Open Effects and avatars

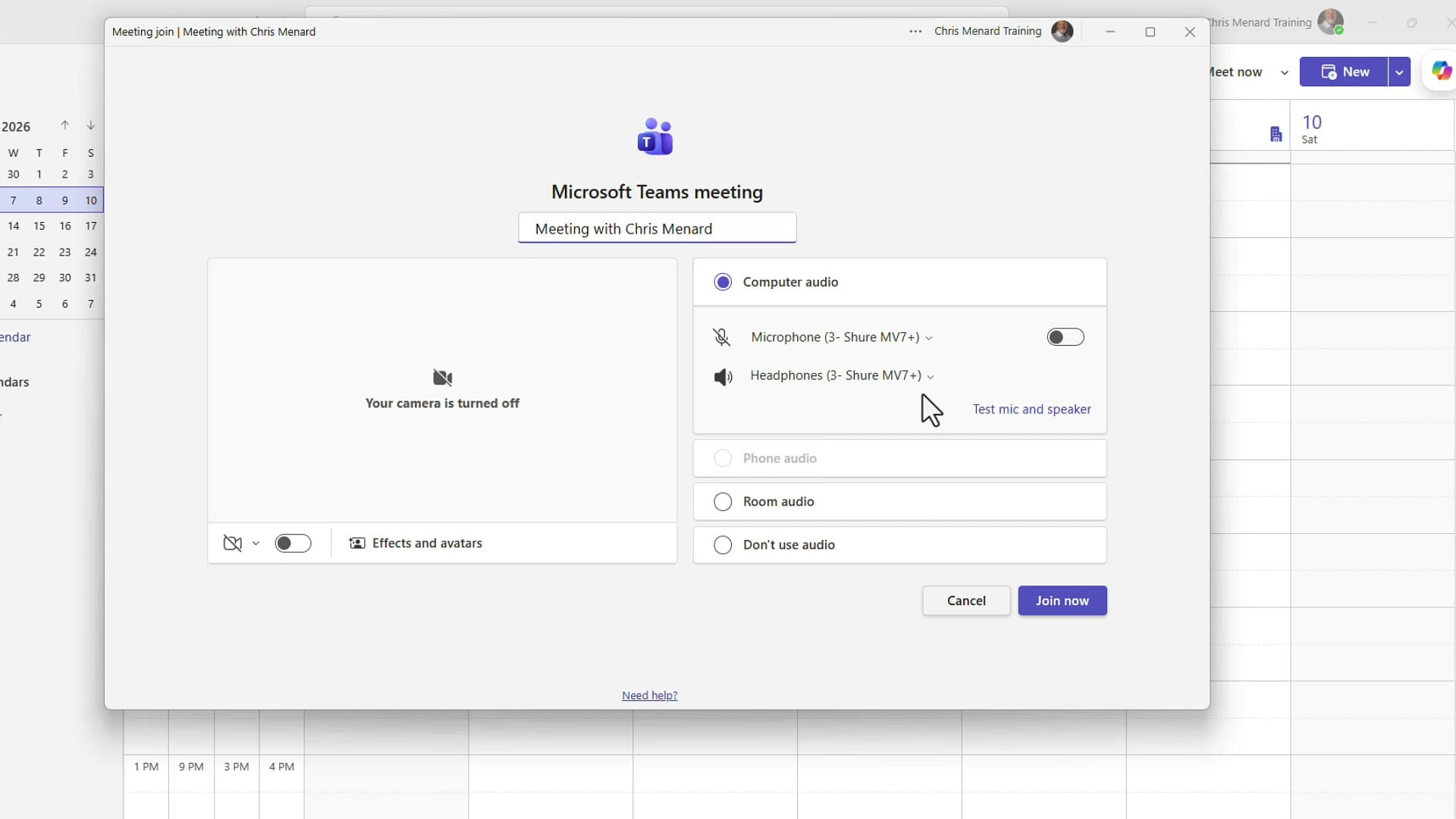coord(416,543)
